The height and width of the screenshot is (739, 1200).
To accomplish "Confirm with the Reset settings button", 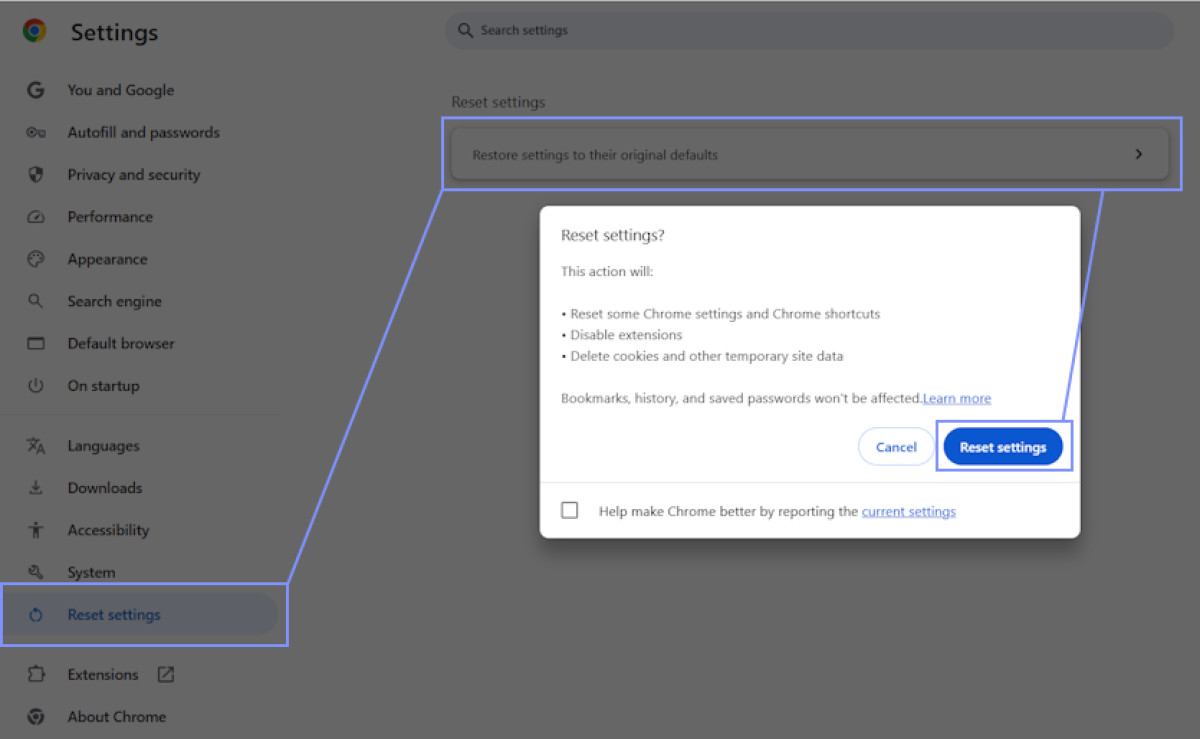I will pyautogui.click(x=1003, y=447).
